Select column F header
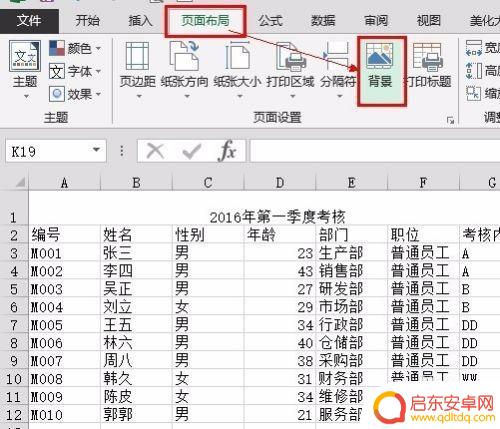Screen dimensions: 500x429 pos(423,183)
